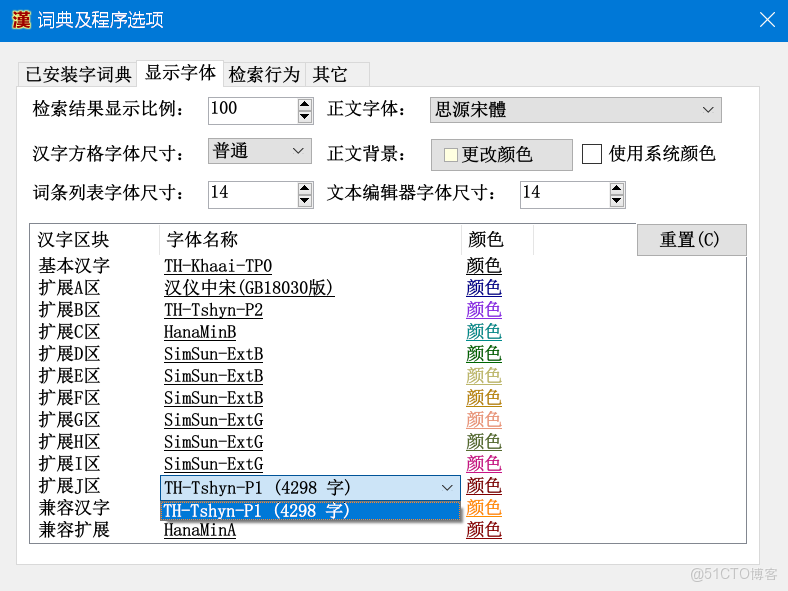Select the 扩展A区 block label
The image size is (788, 591).
tap(69, 288)
